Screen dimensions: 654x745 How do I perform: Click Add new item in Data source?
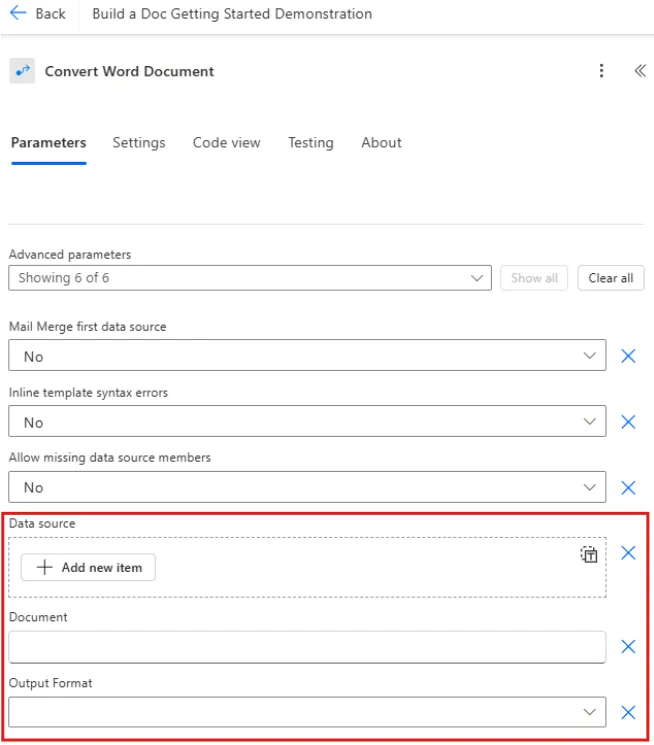pyautogui.click(x=88, y=567)
